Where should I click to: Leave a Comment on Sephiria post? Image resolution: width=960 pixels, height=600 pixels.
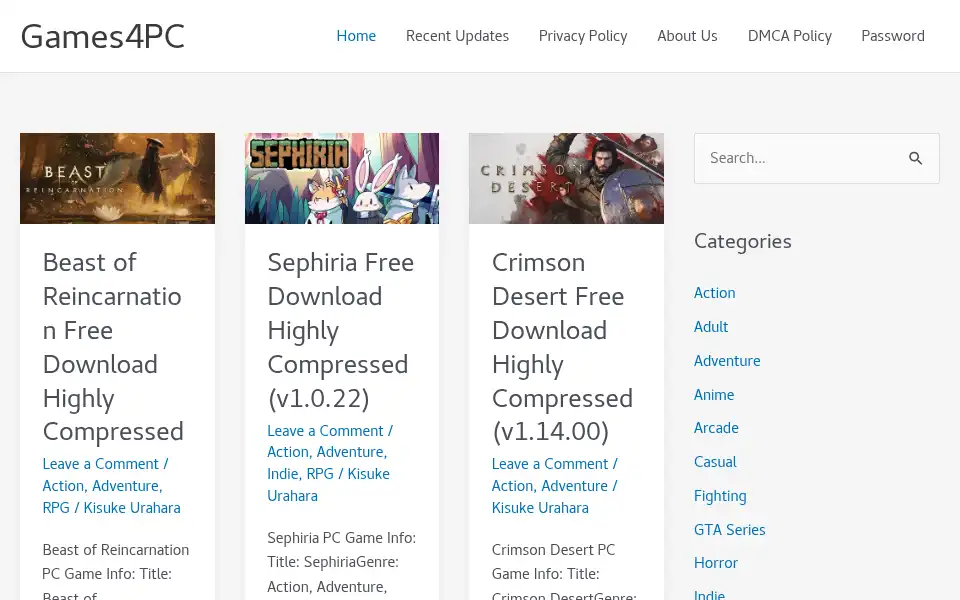[x=325, y=431]
